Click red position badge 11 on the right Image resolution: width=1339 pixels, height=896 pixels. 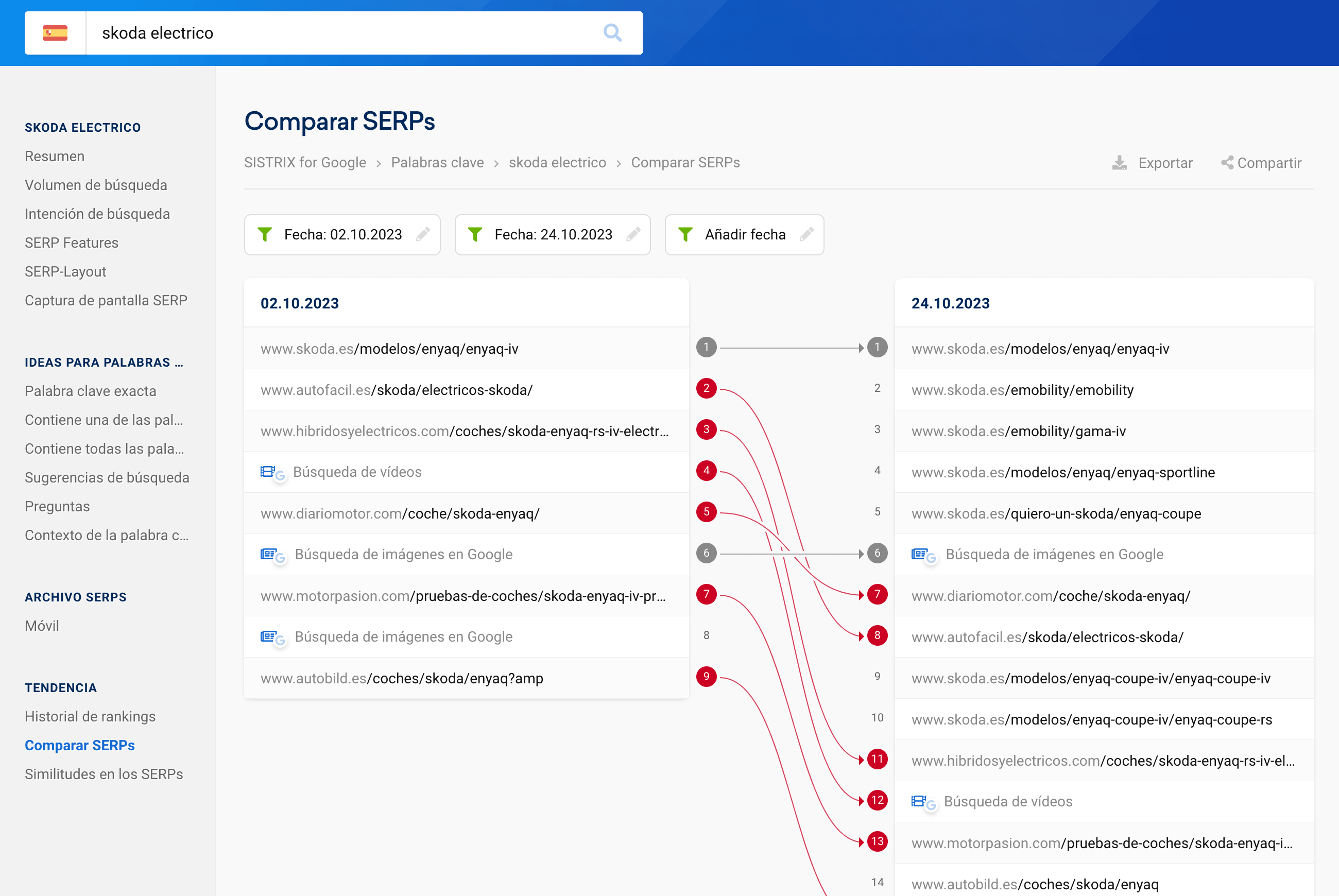(x=877, y=759)
